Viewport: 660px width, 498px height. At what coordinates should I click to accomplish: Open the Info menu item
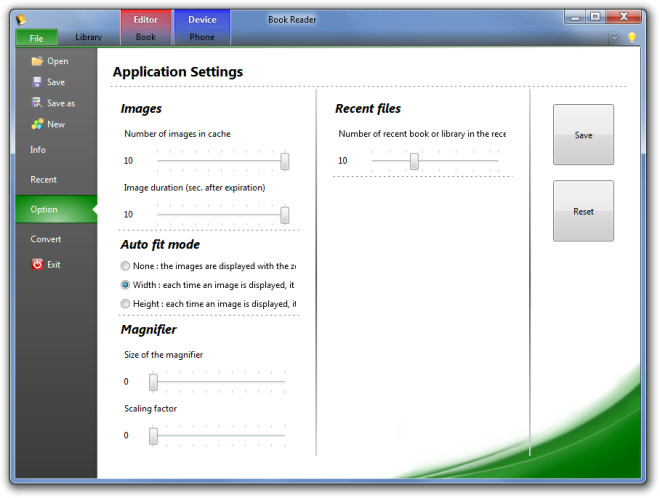38,150
